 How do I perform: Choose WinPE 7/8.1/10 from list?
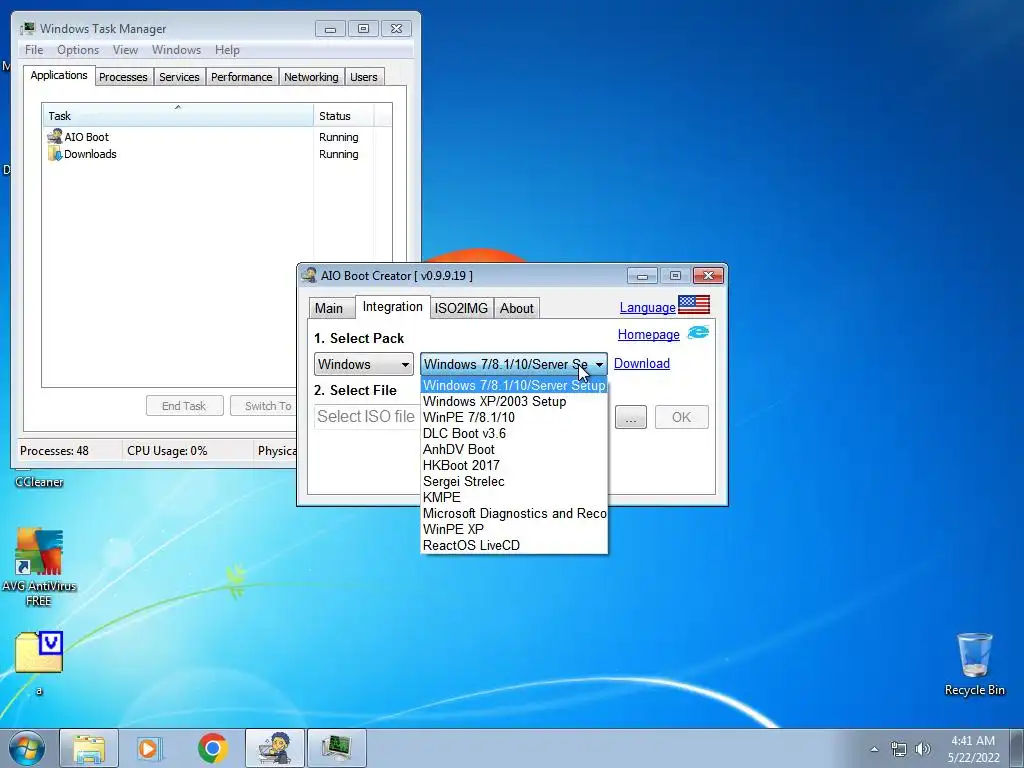tap(514, 417)
